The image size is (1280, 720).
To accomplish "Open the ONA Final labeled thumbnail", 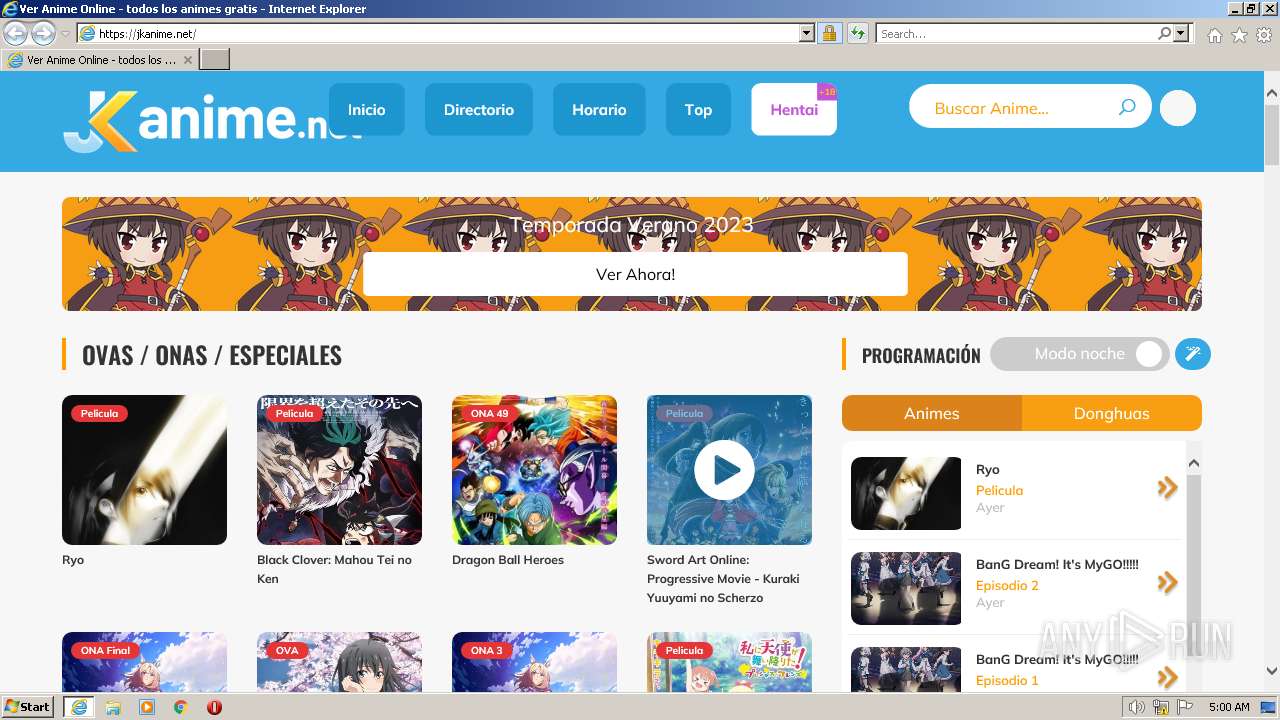I will click(144, 662).
